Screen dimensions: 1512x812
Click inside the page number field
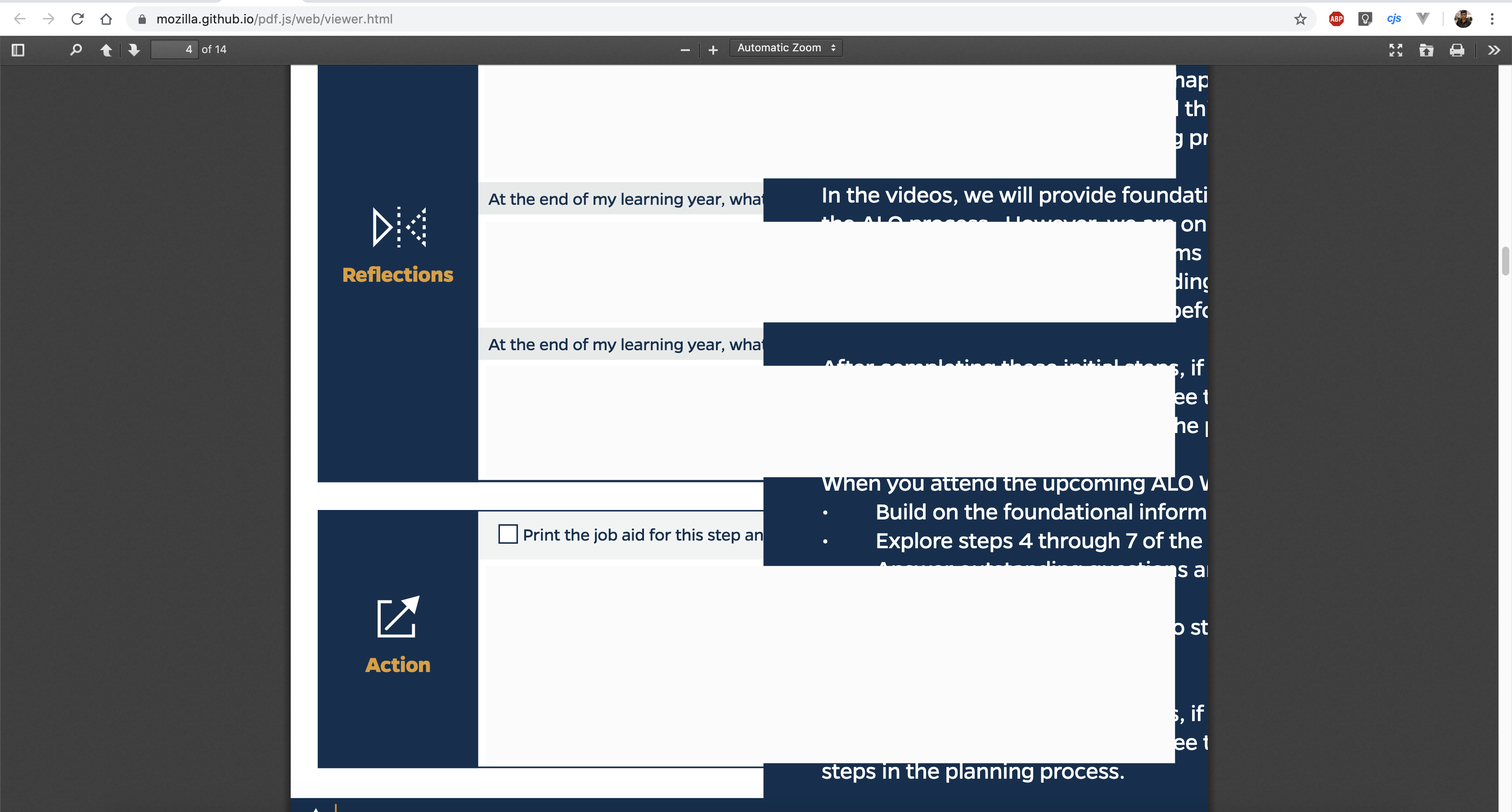pyautogui.click(x=174, y=50)
